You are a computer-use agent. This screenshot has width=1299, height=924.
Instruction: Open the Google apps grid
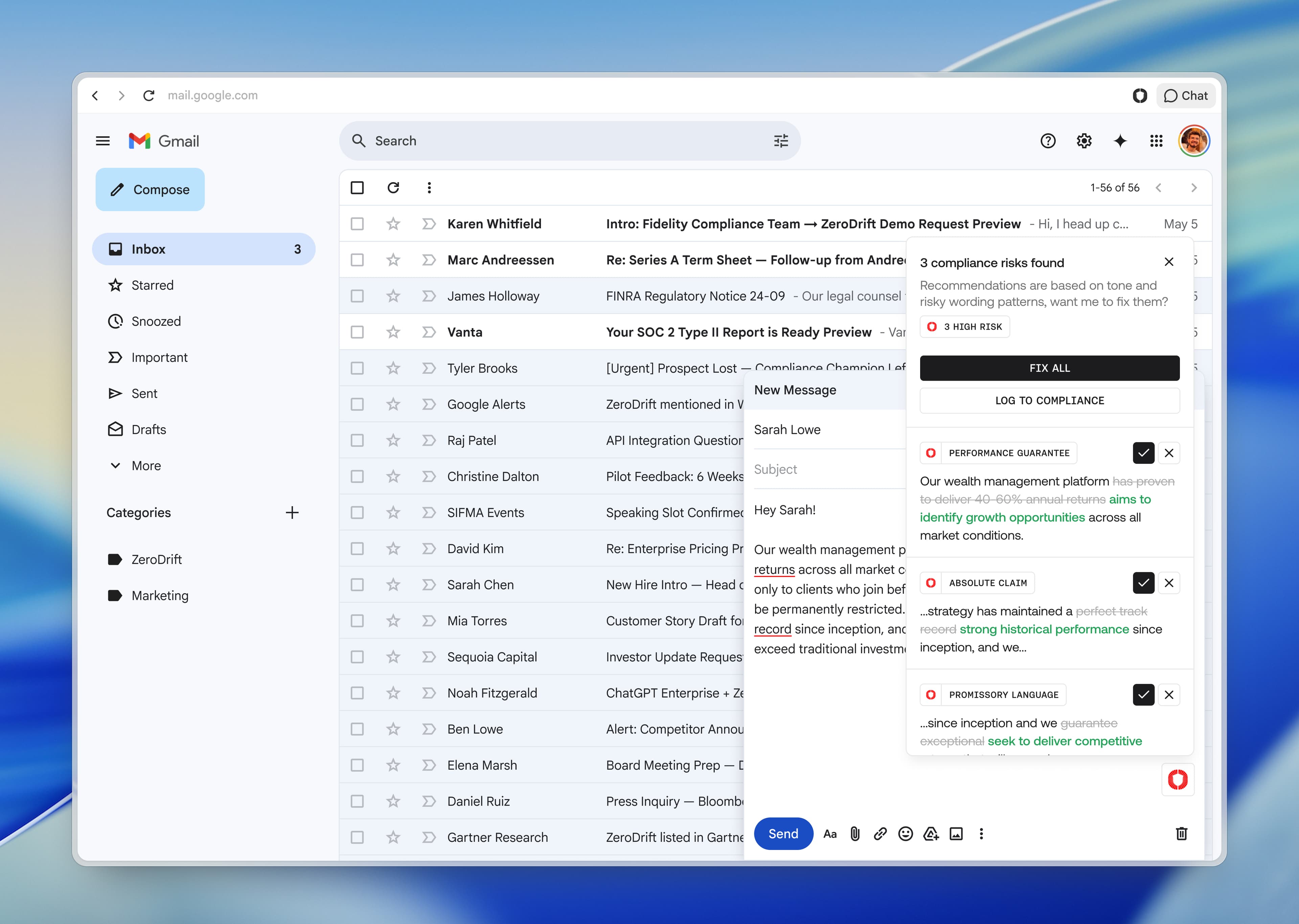(x=1156, y=140)
